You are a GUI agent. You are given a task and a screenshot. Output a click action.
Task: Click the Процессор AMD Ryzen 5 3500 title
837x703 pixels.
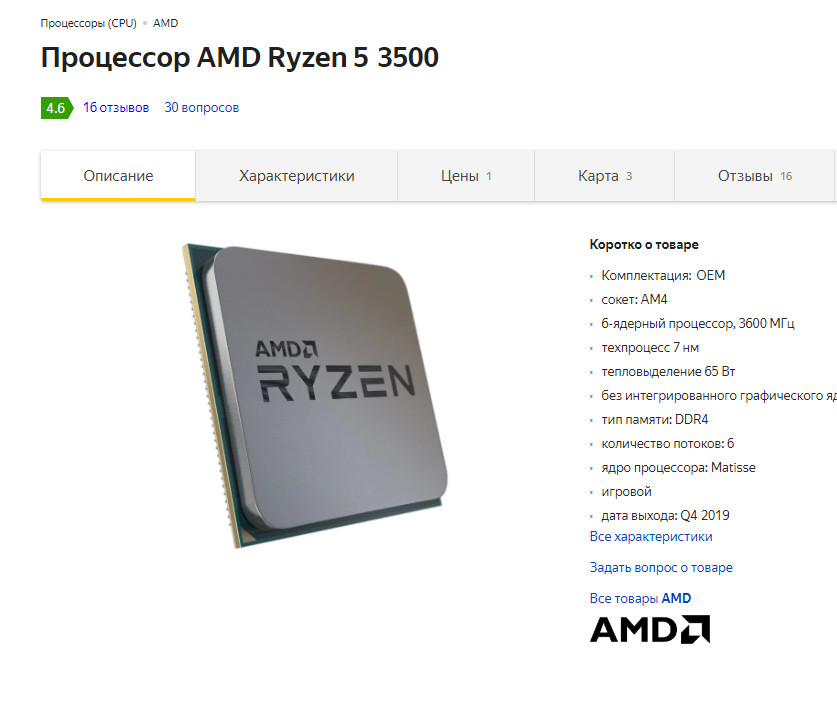pos(240,57)
